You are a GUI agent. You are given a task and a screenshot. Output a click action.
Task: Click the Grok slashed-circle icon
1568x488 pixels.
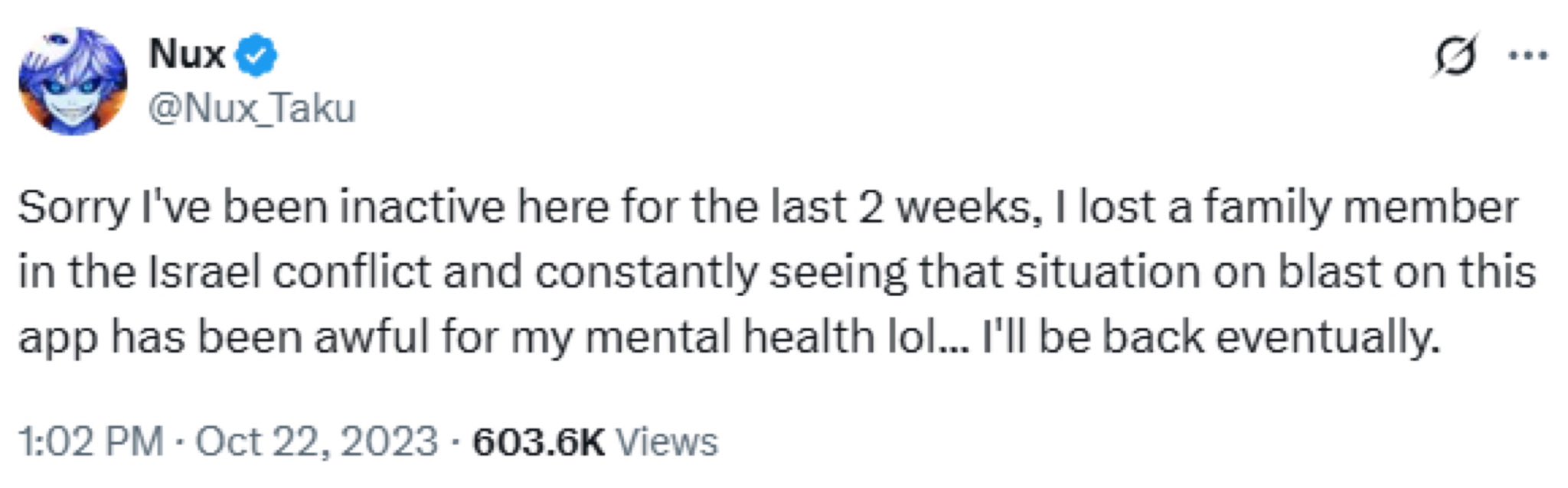pyautogui.click(x=1455, y=56)
